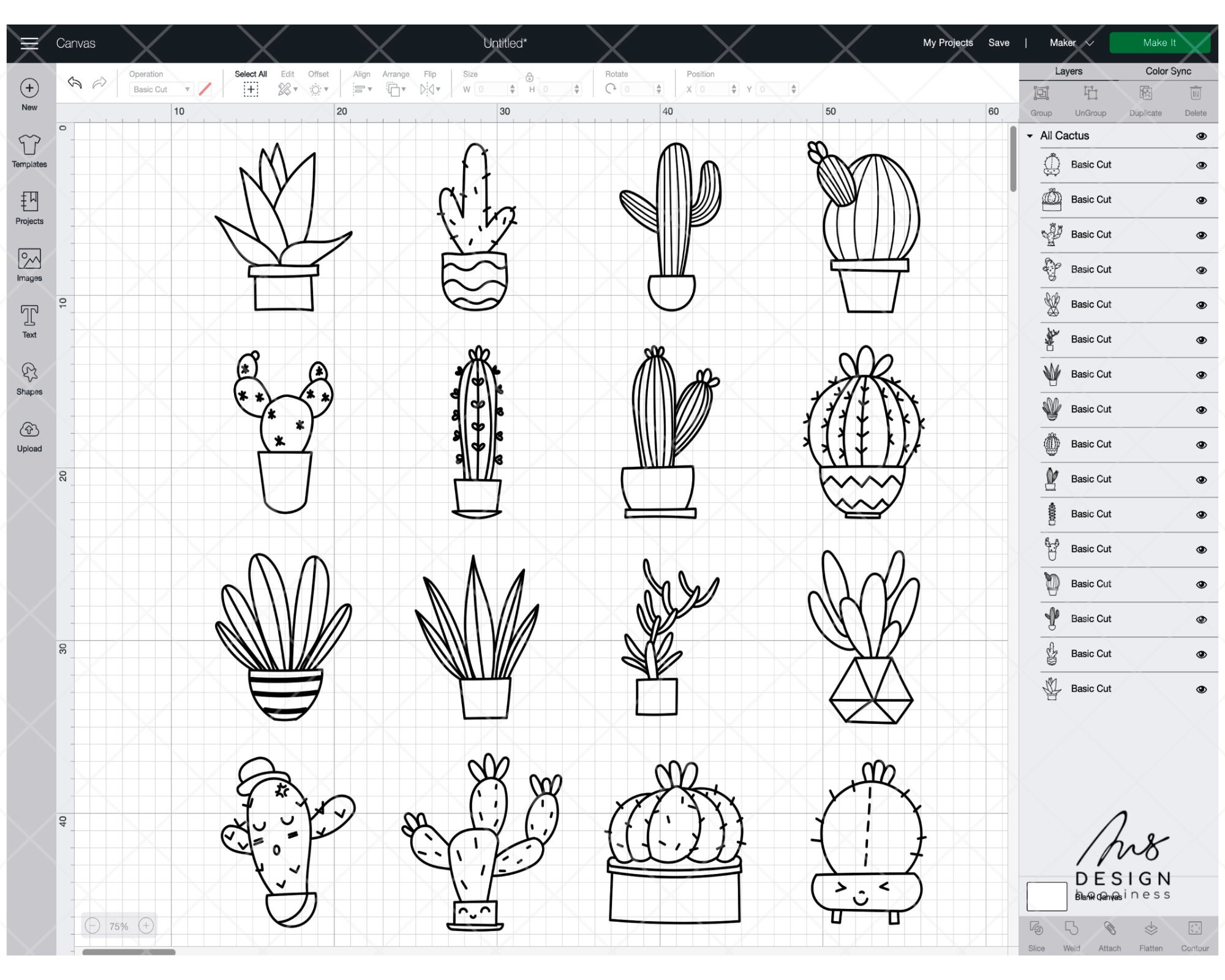Open the hamburger menu beside Canvas
The height and width of the screenshot is (980, 1225).
click(29, 43)
